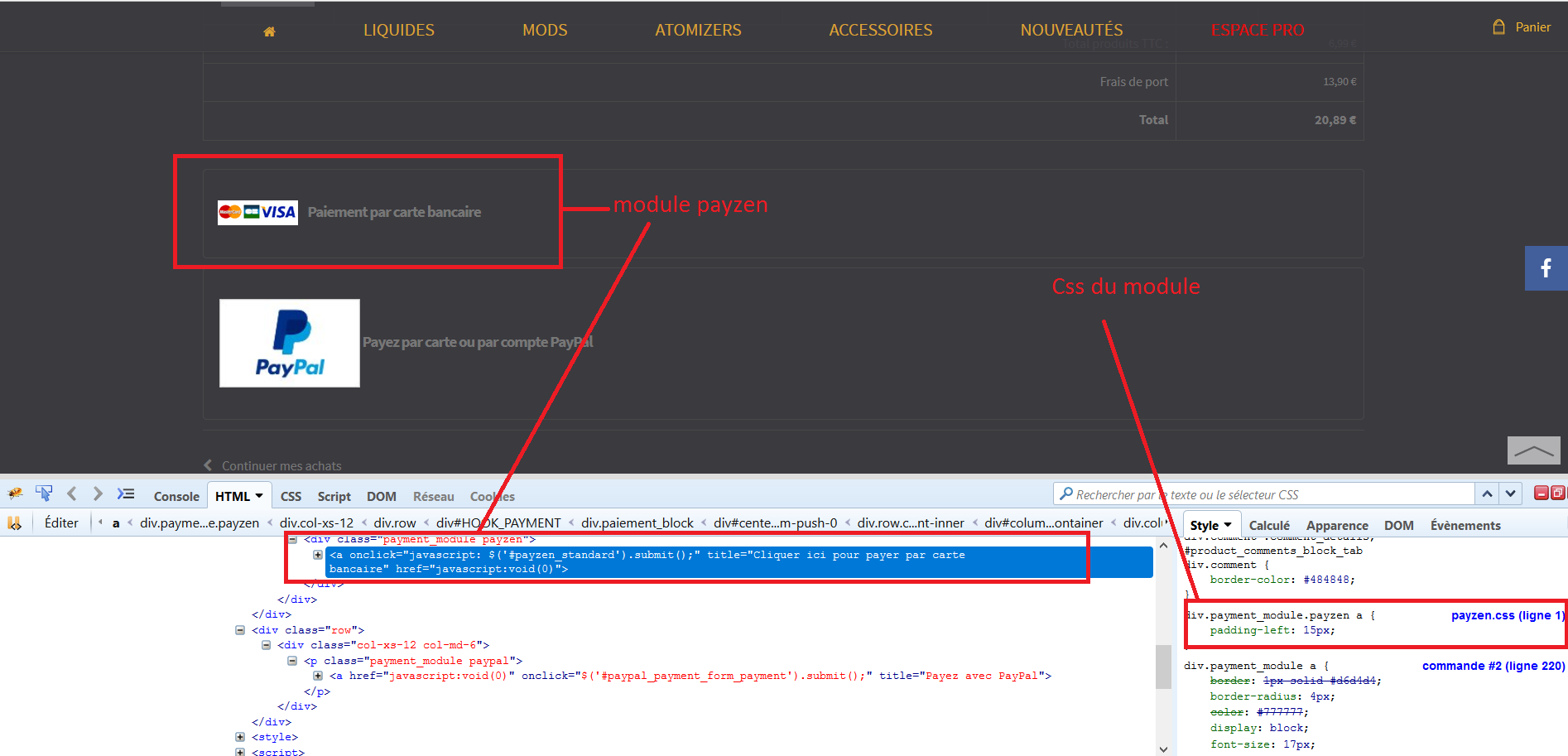Open the HTML tab options dropdown arrow
Viewport: 1568px width, 756px height.
[x=259, y=496]
